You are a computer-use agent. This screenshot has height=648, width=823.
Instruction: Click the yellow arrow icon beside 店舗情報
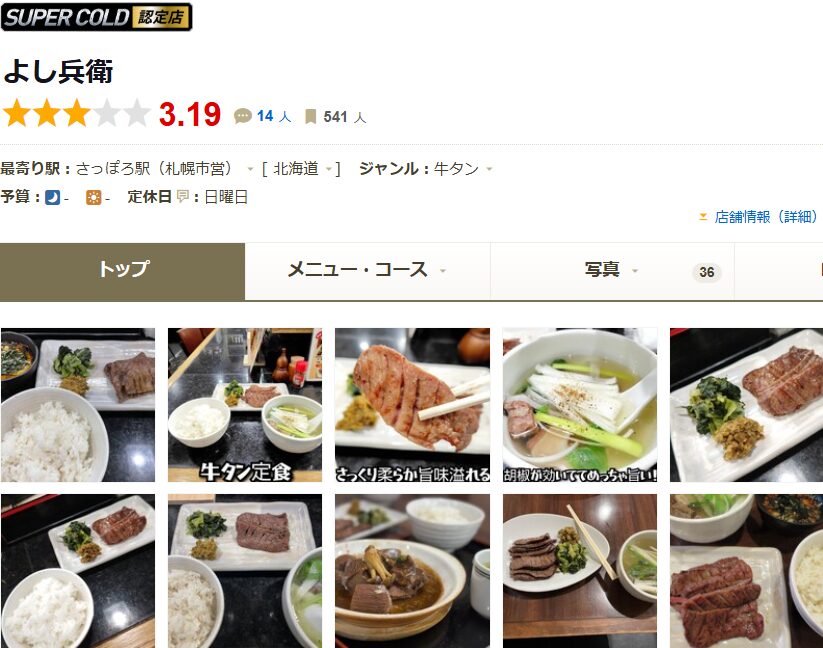703,217
